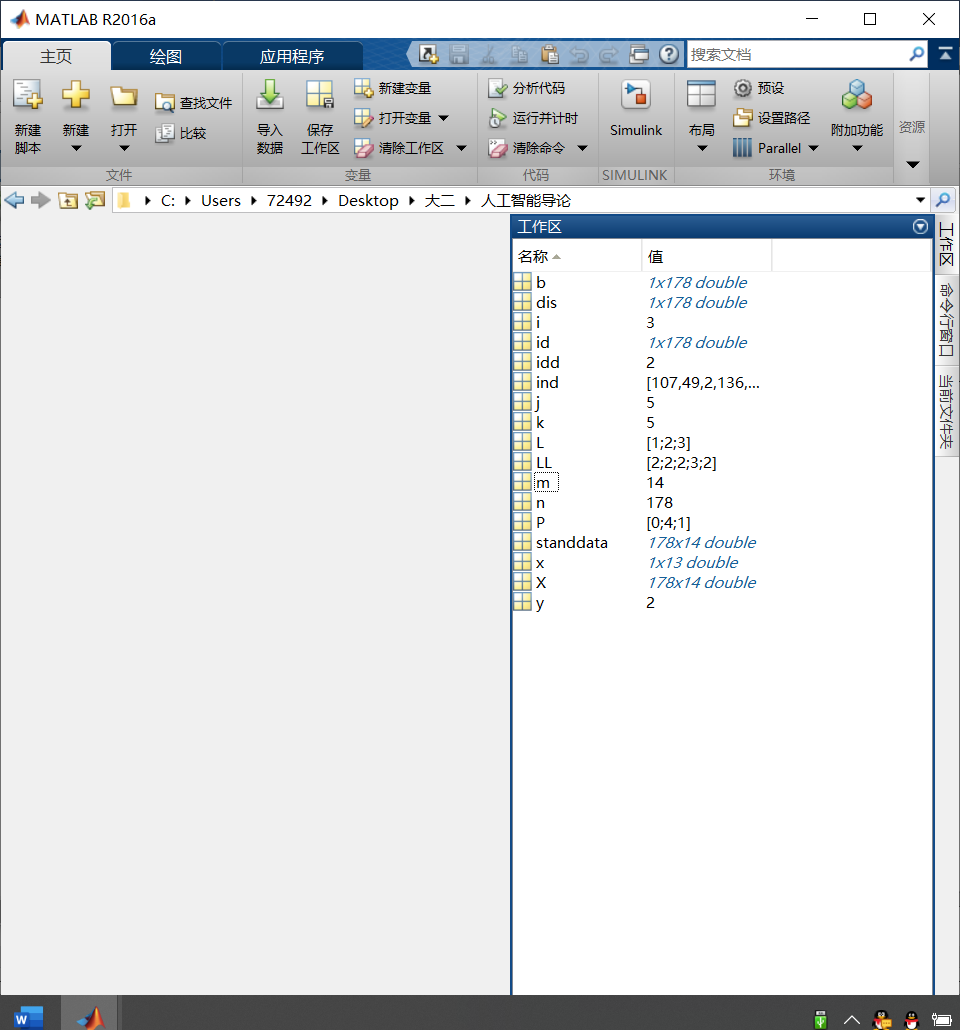Viewport: 960px width, 1030px height.
Task: Click the Value (值) column header
Action: [706, 256]
